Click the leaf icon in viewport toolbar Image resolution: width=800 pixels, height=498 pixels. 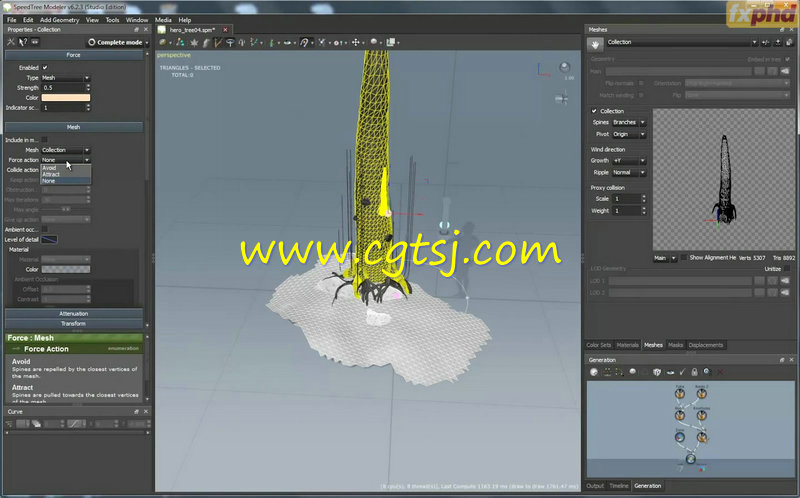[x=194, y=43]
